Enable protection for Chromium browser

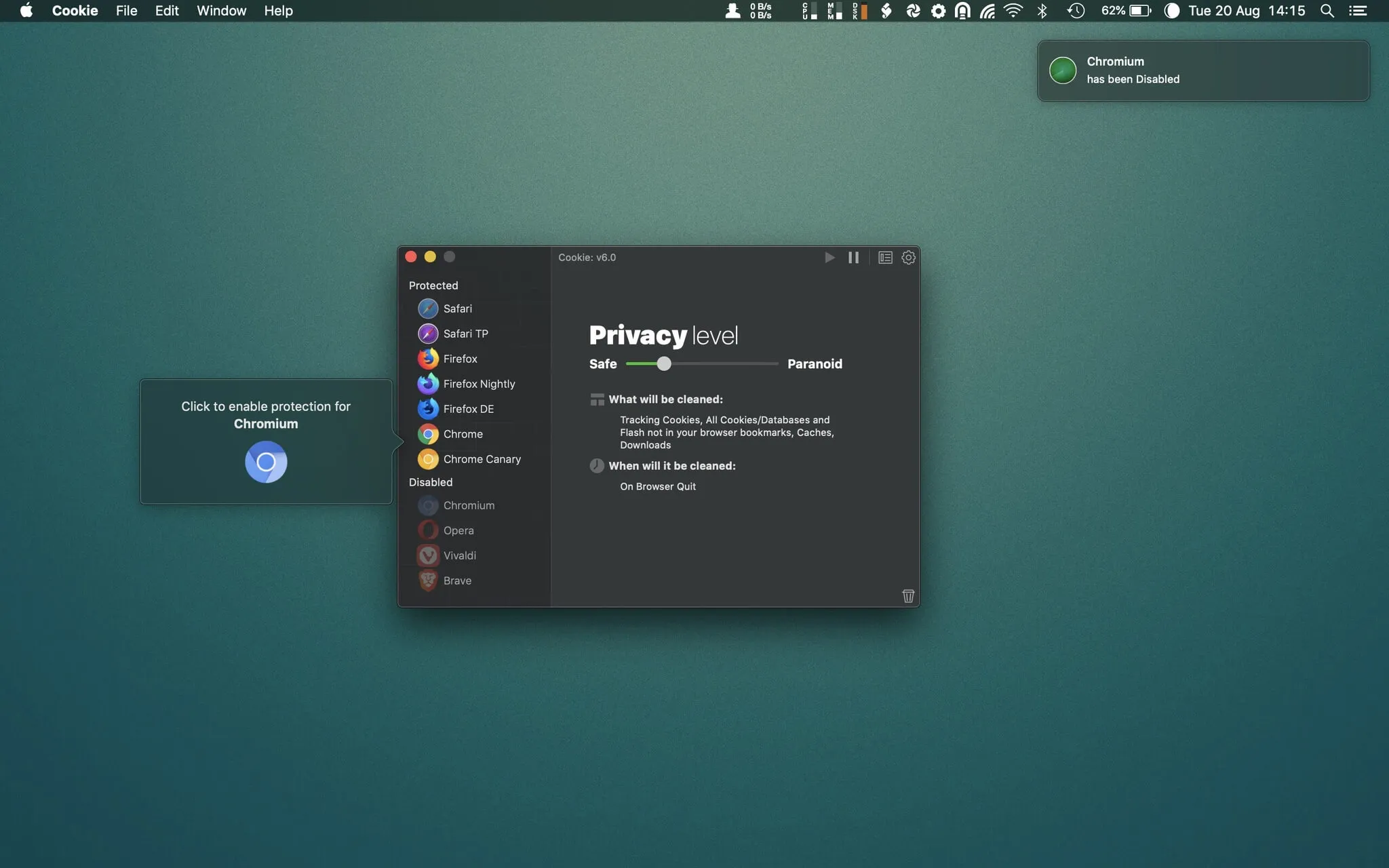coord(265,461)
